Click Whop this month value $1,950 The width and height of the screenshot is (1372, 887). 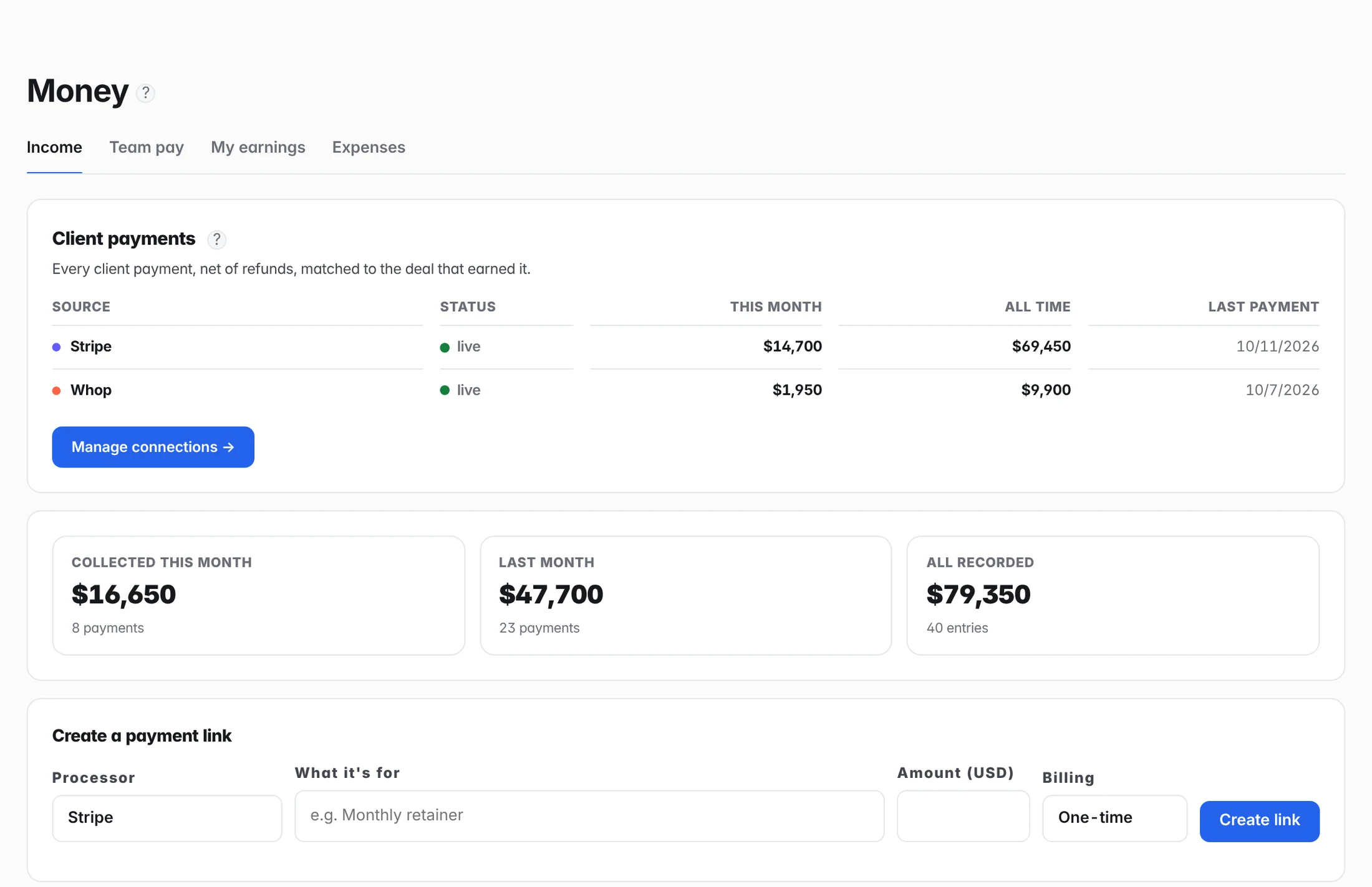[x=797, y=390]
